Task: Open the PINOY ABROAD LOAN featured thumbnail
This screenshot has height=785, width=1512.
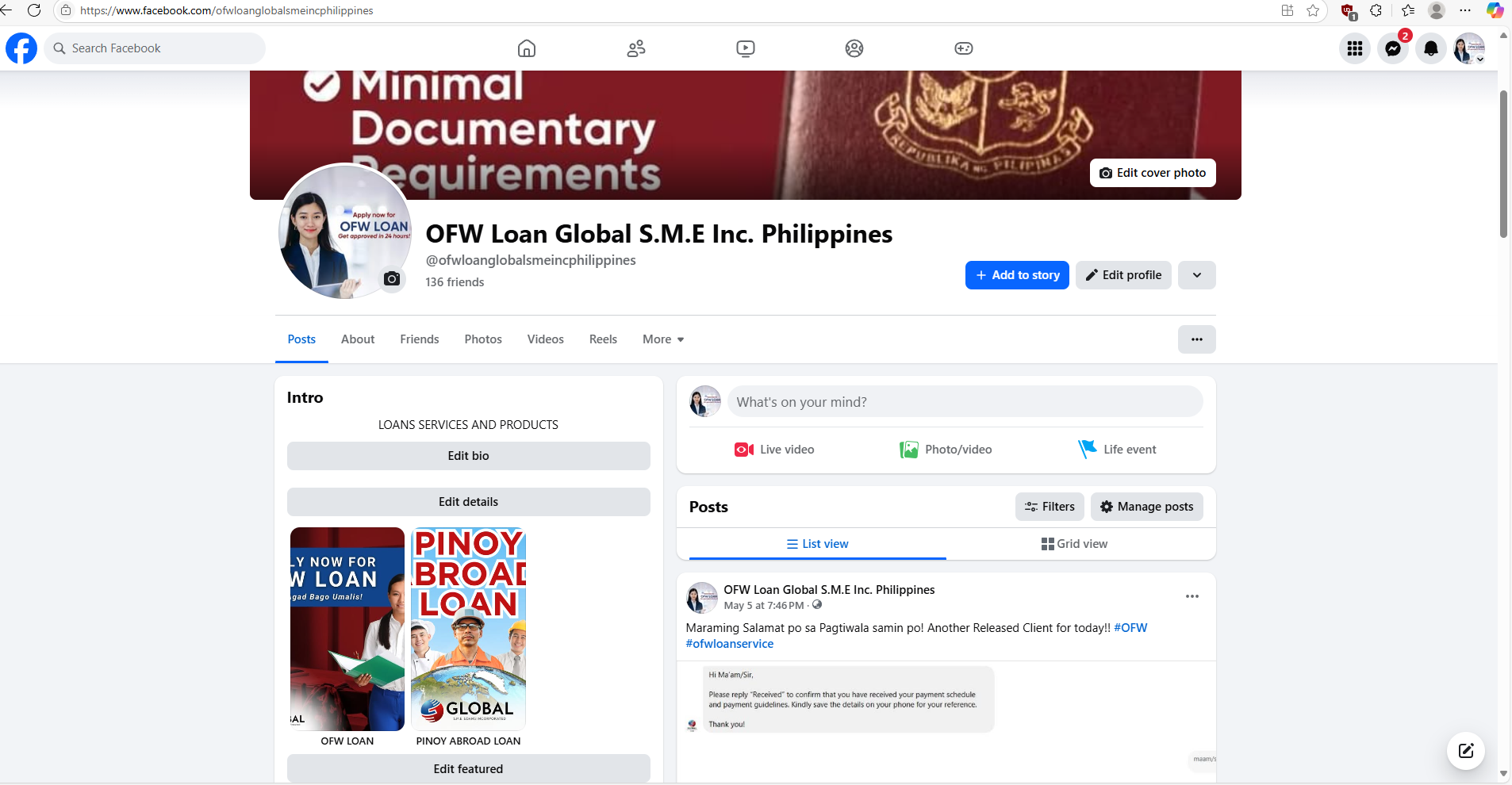Action: [469, 629]
